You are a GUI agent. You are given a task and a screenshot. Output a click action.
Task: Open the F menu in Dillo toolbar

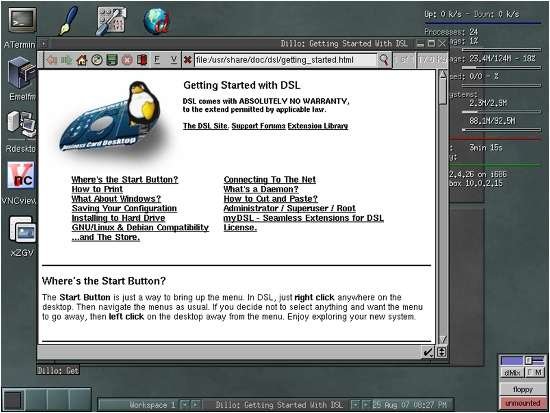pos(157,60)
